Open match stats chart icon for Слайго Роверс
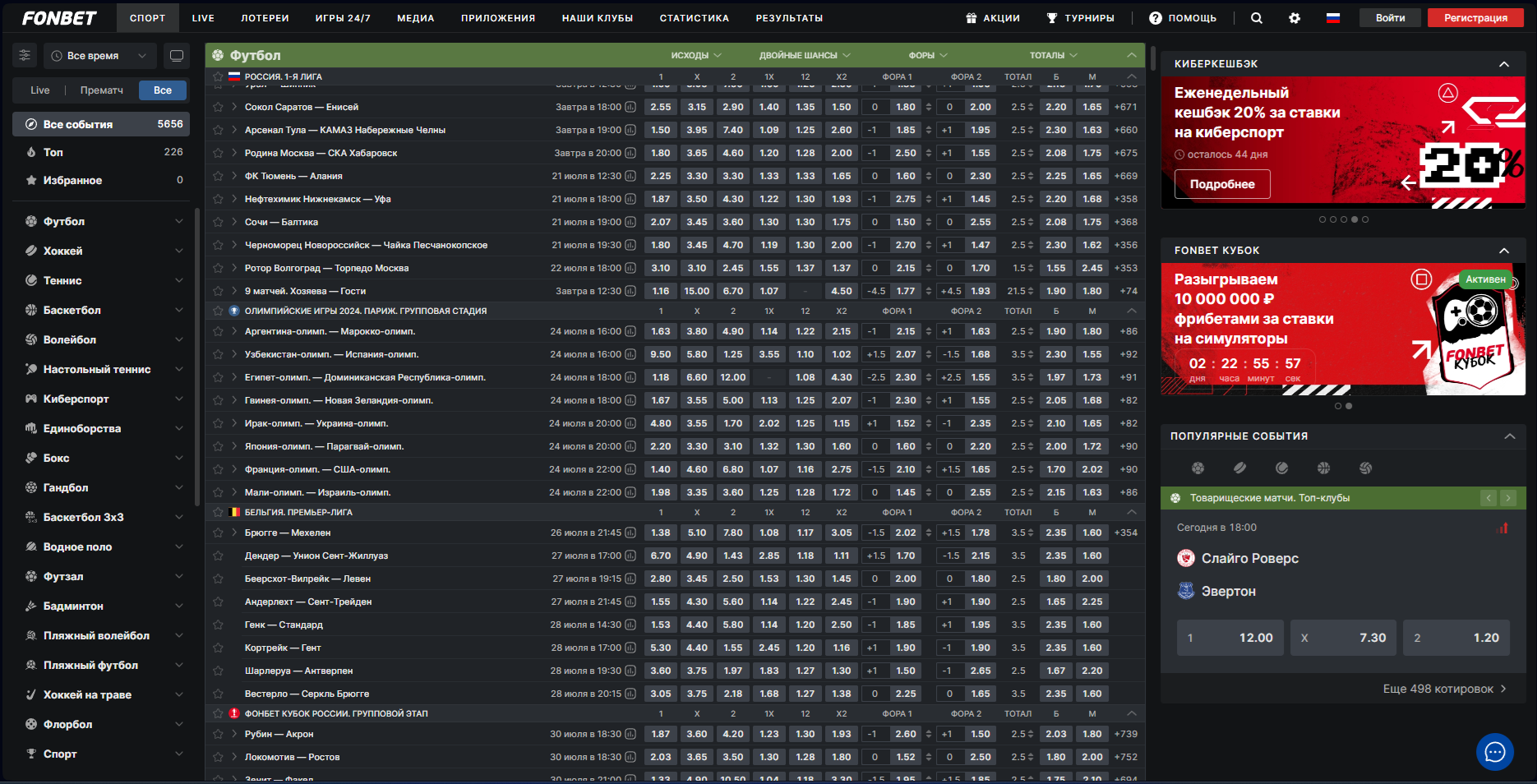 point(1502,528)
